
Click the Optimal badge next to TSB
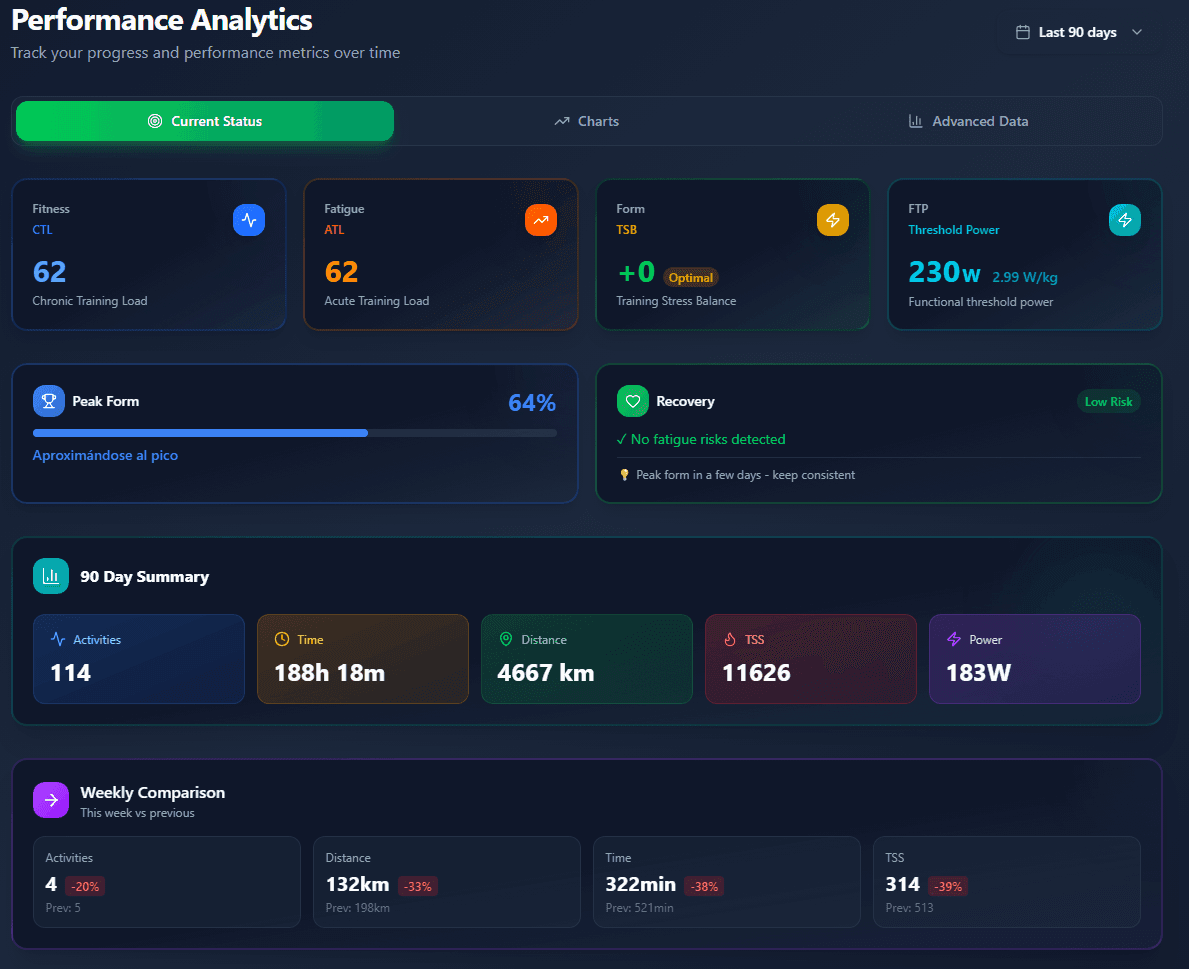tap(691, 277)
